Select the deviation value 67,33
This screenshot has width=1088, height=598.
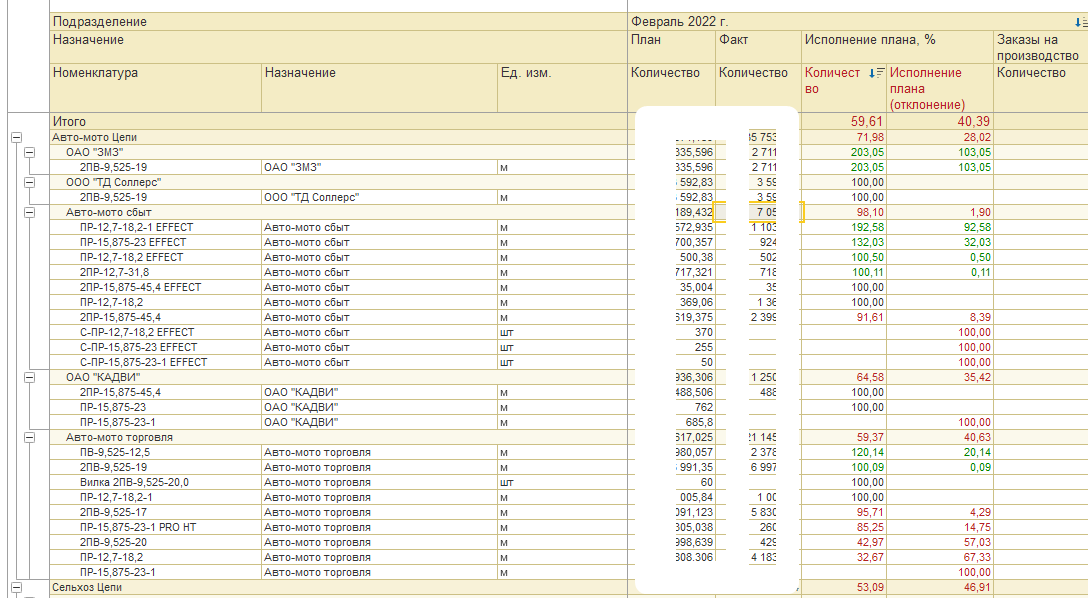977,558
